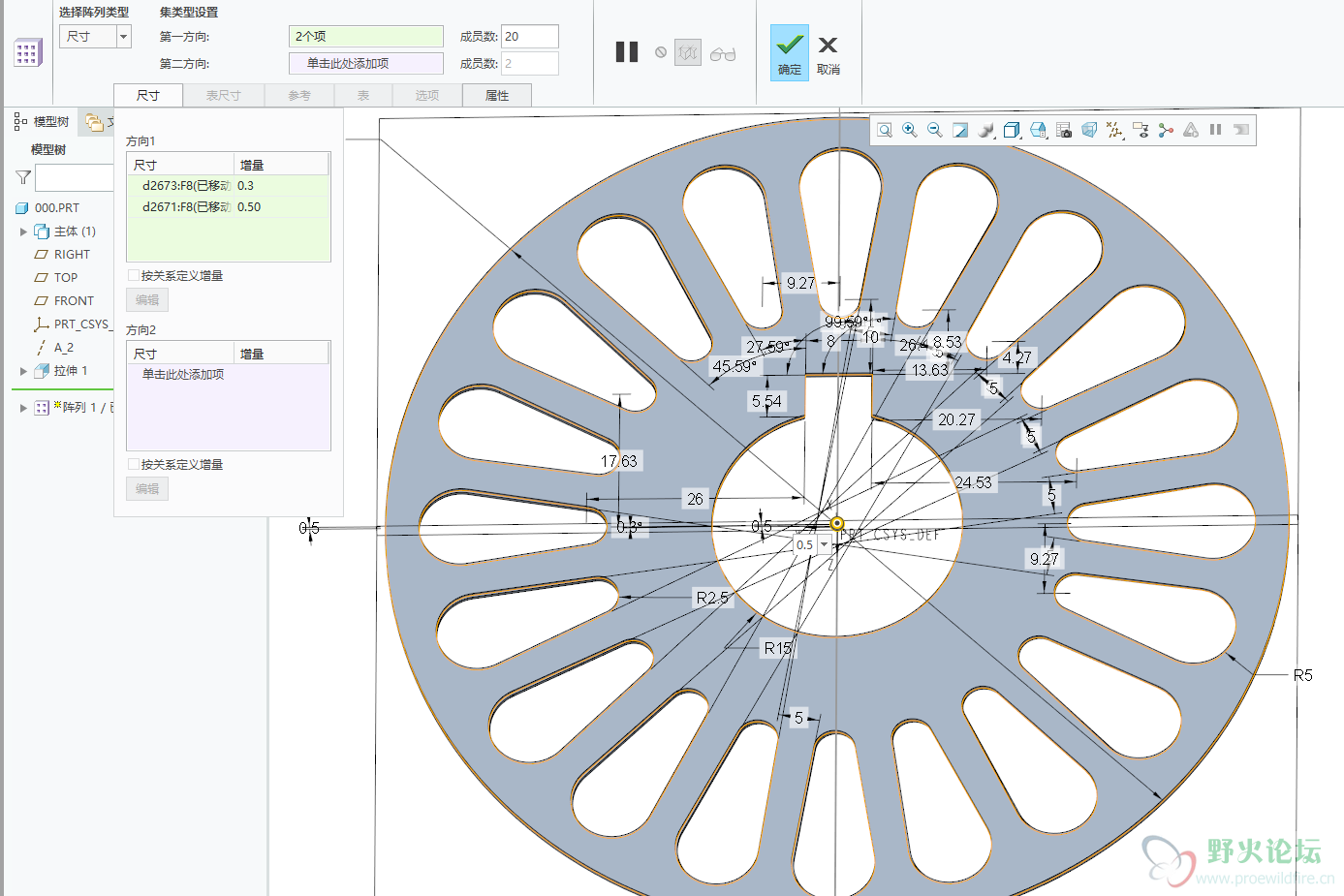Open the 属性 tab
This screenshot has height=896, width=1344.
(x=497, y=95)
